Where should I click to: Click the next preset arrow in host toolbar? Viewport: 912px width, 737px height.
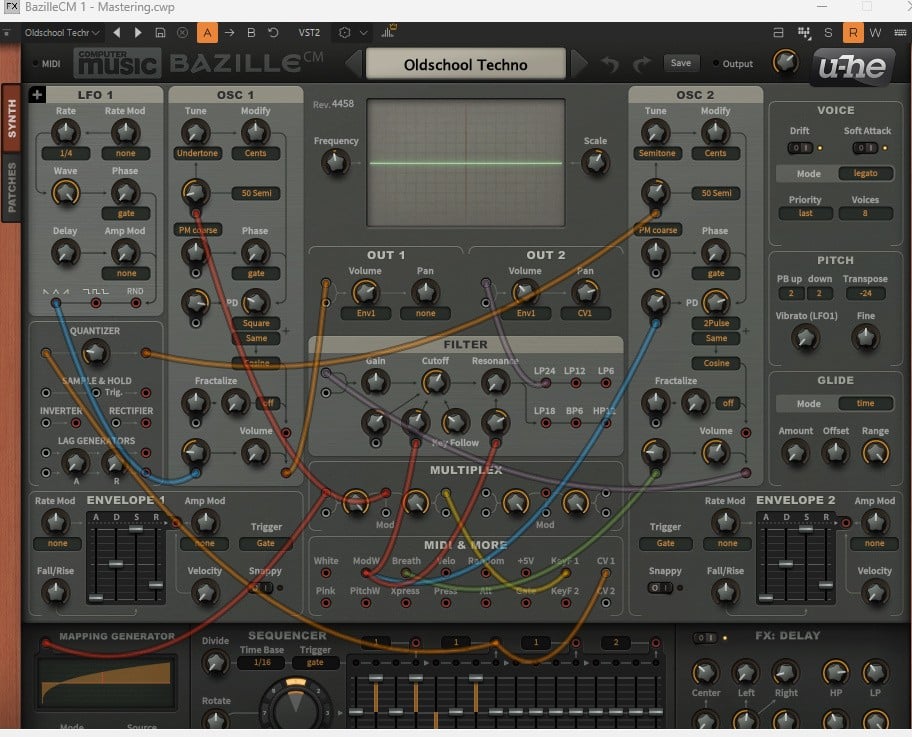[x=138, y=33]
